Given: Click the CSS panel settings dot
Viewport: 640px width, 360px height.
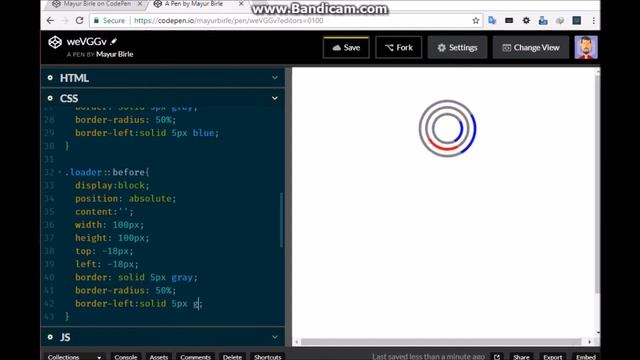Looking at the screenshot, I should tap(50, 98).
